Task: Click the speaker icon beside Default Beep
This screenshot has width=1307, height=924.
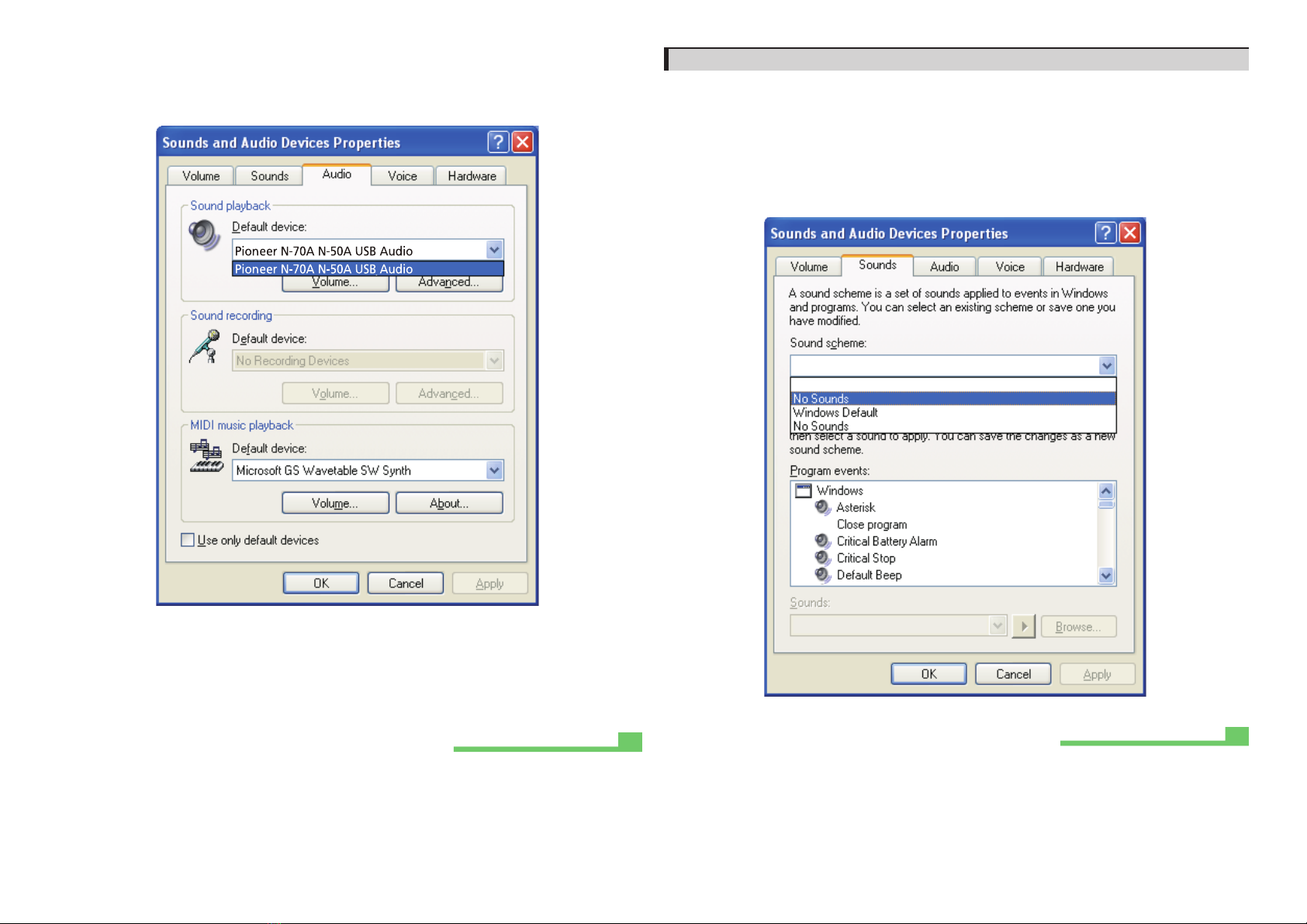Action: tap(823, 576)
